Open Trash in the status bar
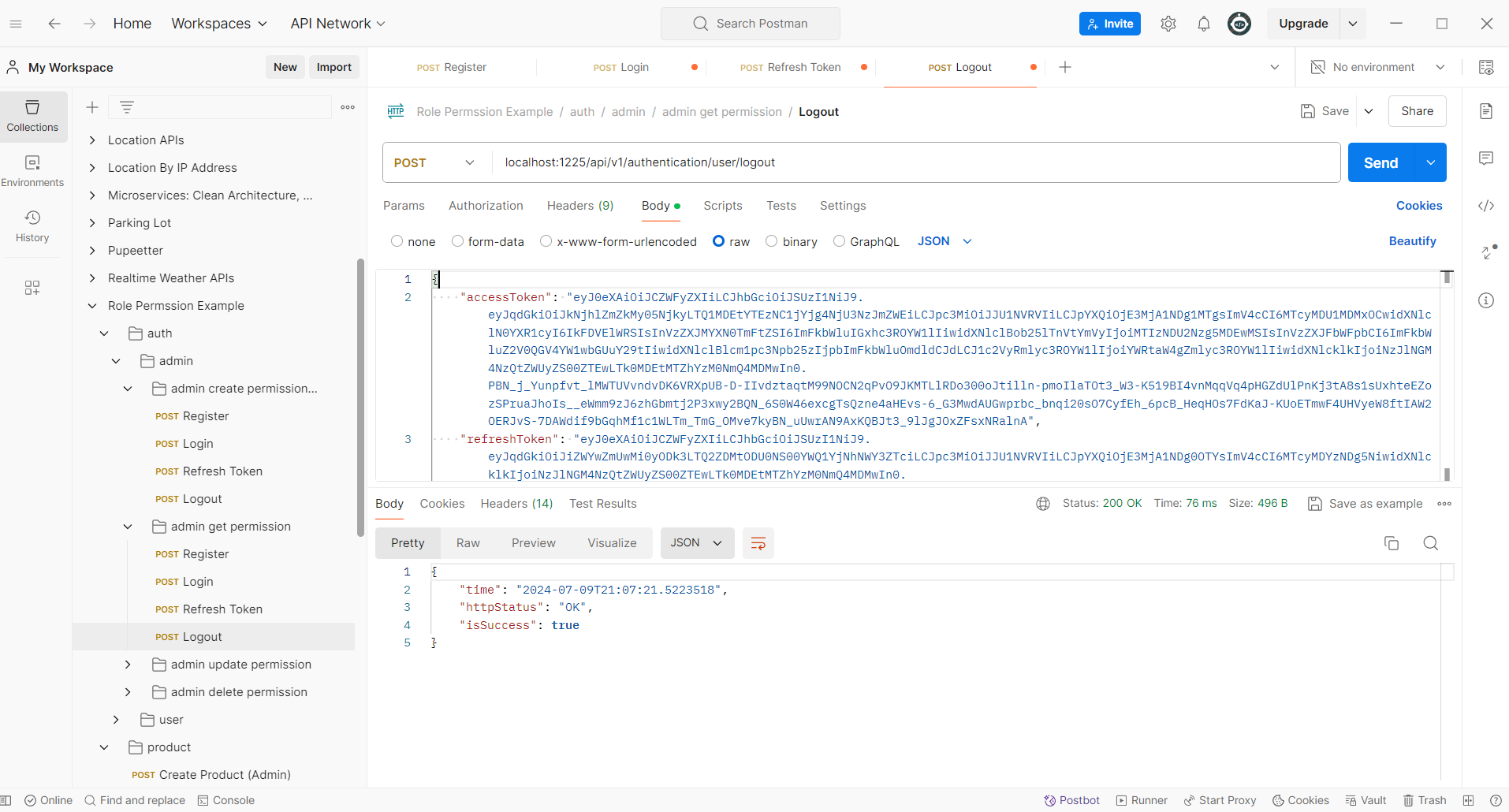Viewport: 1509px width, 812px height. [x=1425, y=800]
